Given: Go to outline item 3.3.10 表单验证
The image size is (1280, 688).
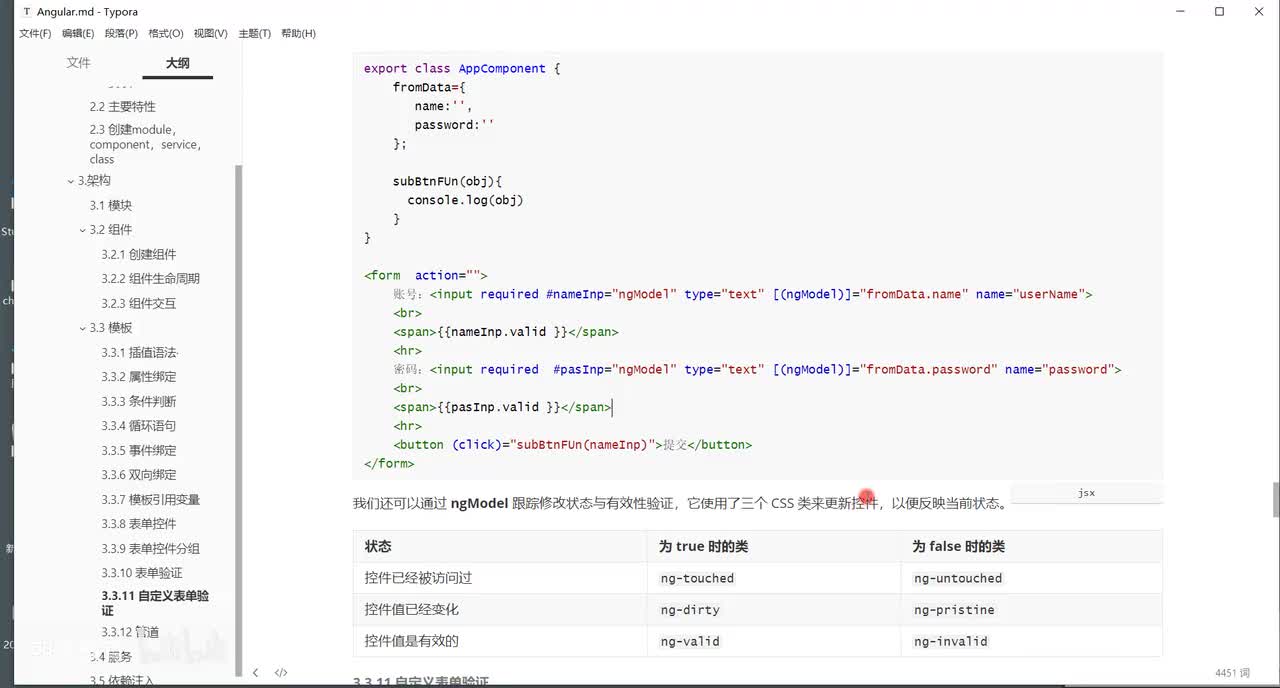Looking at the screenshot, I should [x=142, y=573].
